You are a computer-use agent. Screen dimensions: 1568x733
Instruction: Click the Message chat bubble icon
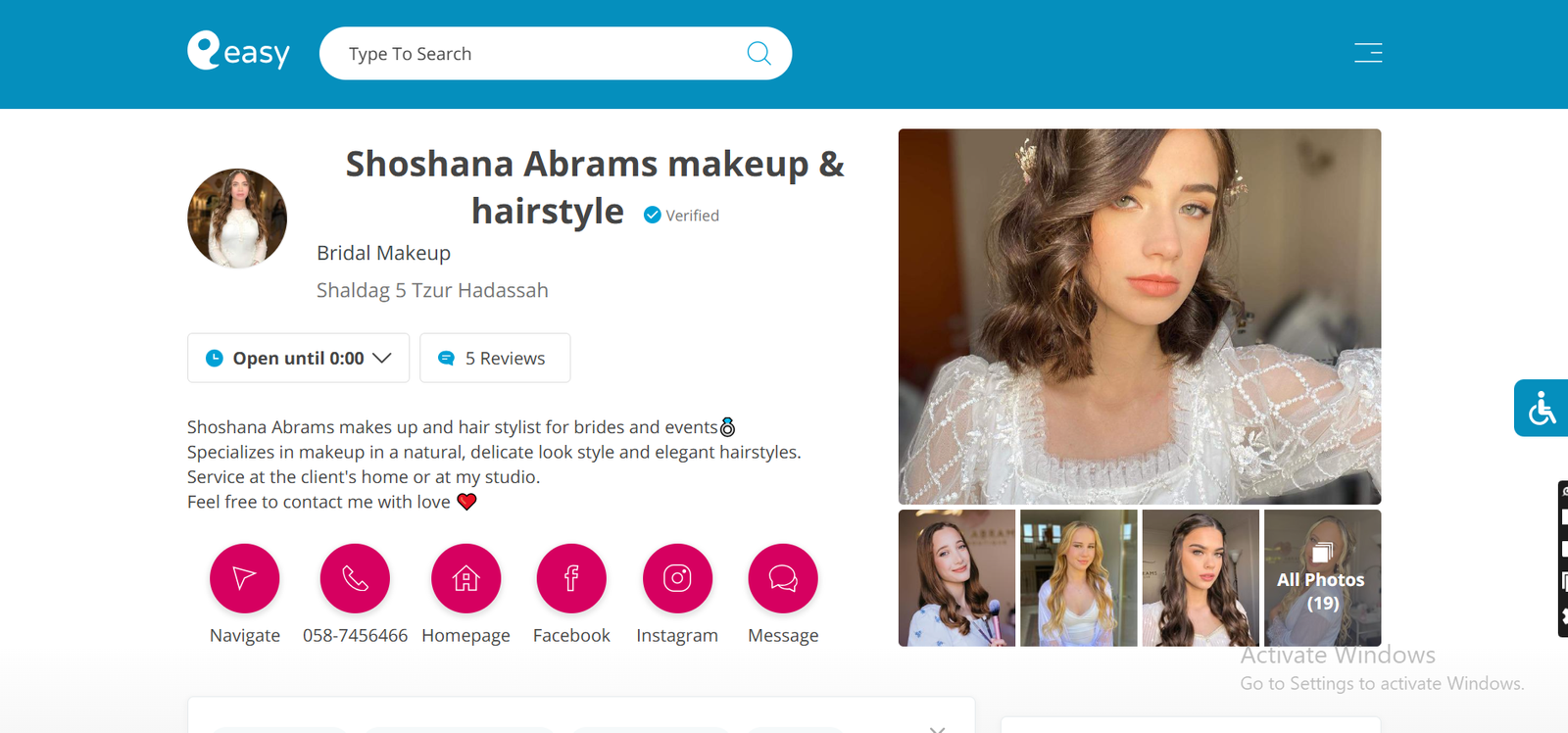pyautogui.click(x=783, y=578)
